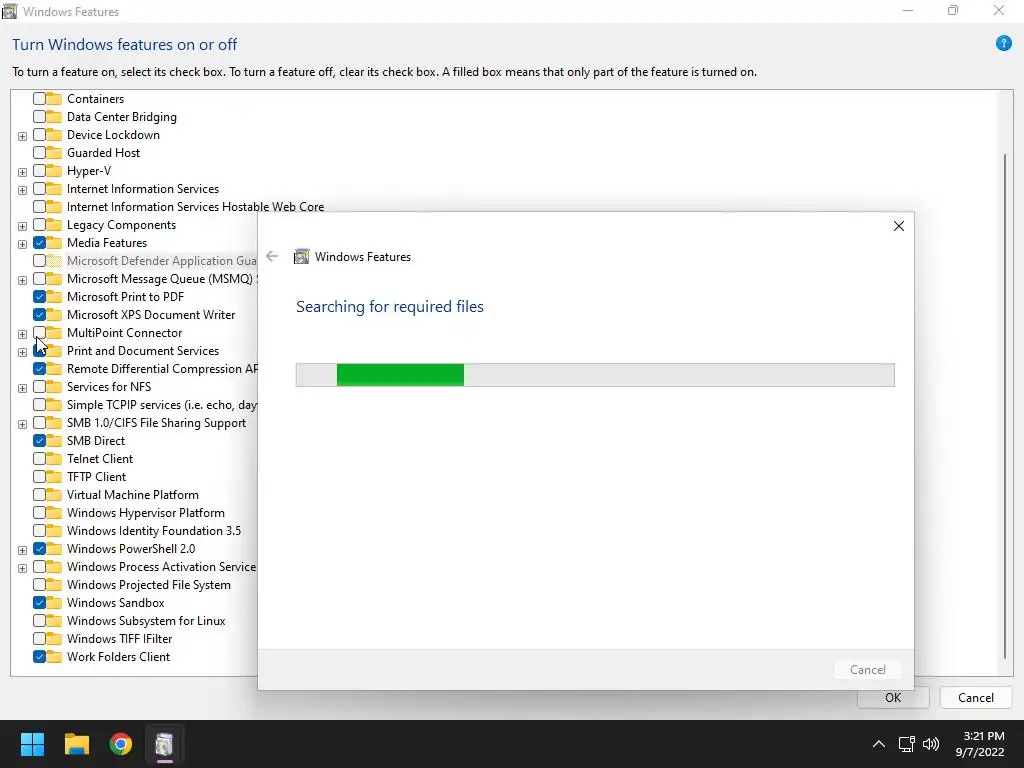
Task: Click the Telnet Client folder icon
Action: pos(54,458)
